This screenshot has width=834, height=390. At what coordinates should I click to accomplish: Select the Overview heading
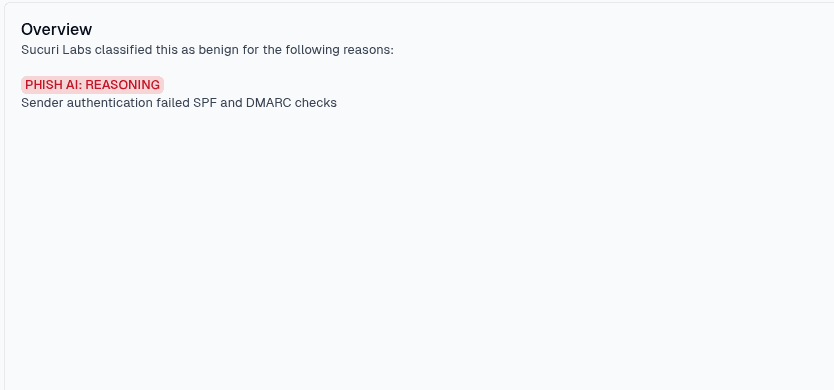pos(56,29)
